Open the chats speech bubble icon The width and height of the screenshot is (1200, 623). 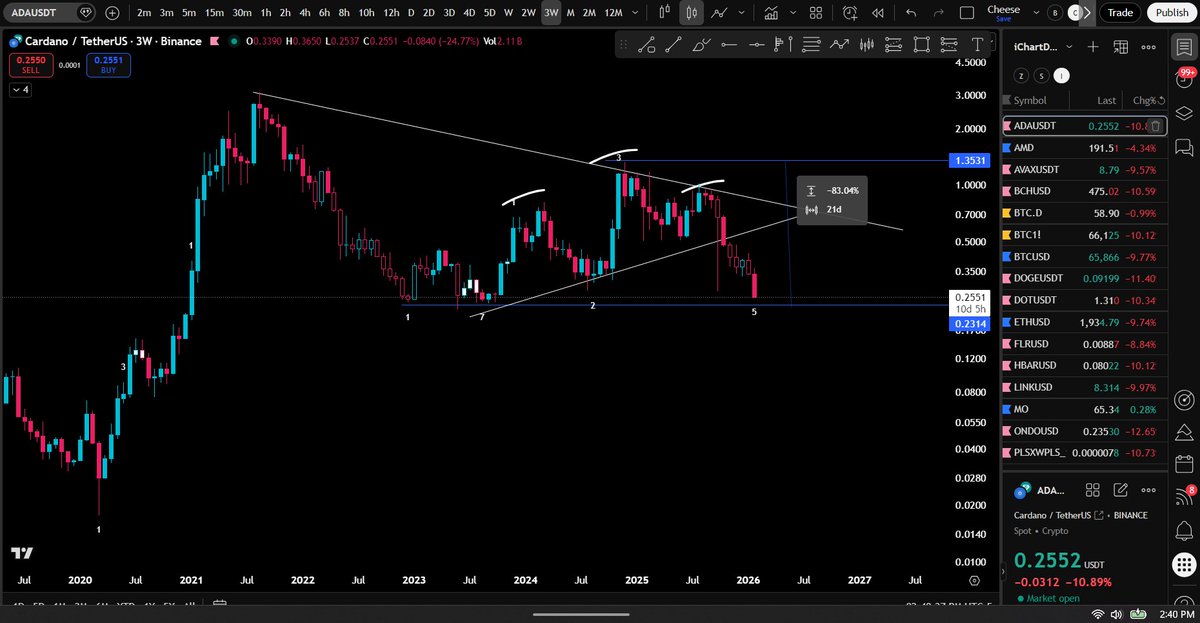(1184, 148)
